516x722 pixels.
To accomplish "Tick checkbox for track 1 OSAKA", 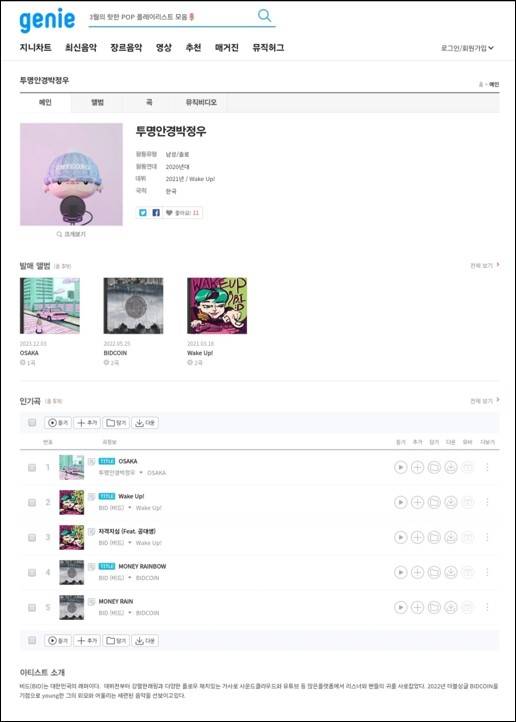I will coord(32,467).
